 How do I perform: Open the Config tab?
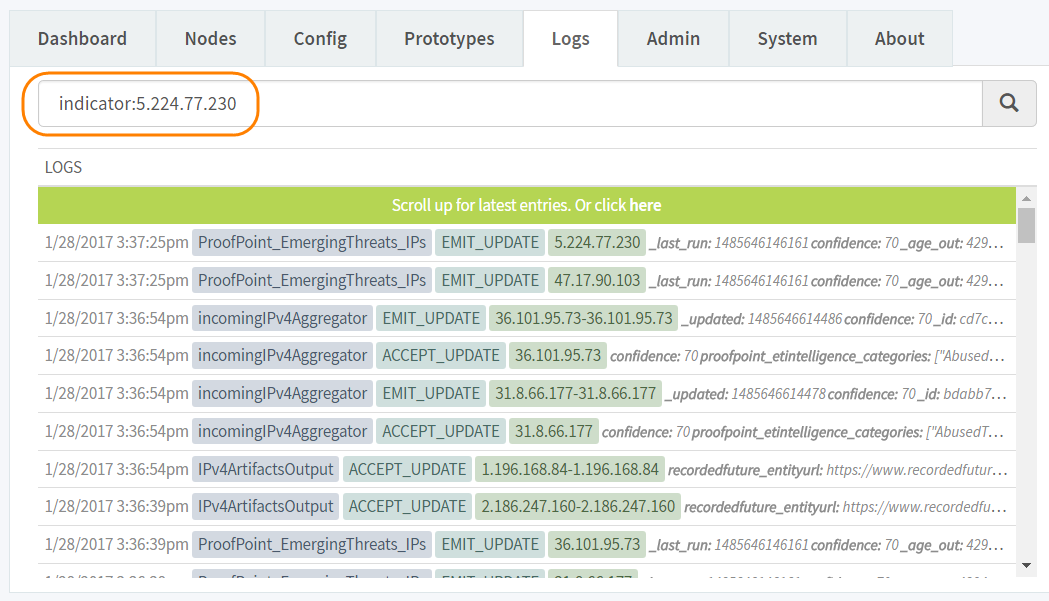pyautogui.click(x=320, y=39)
